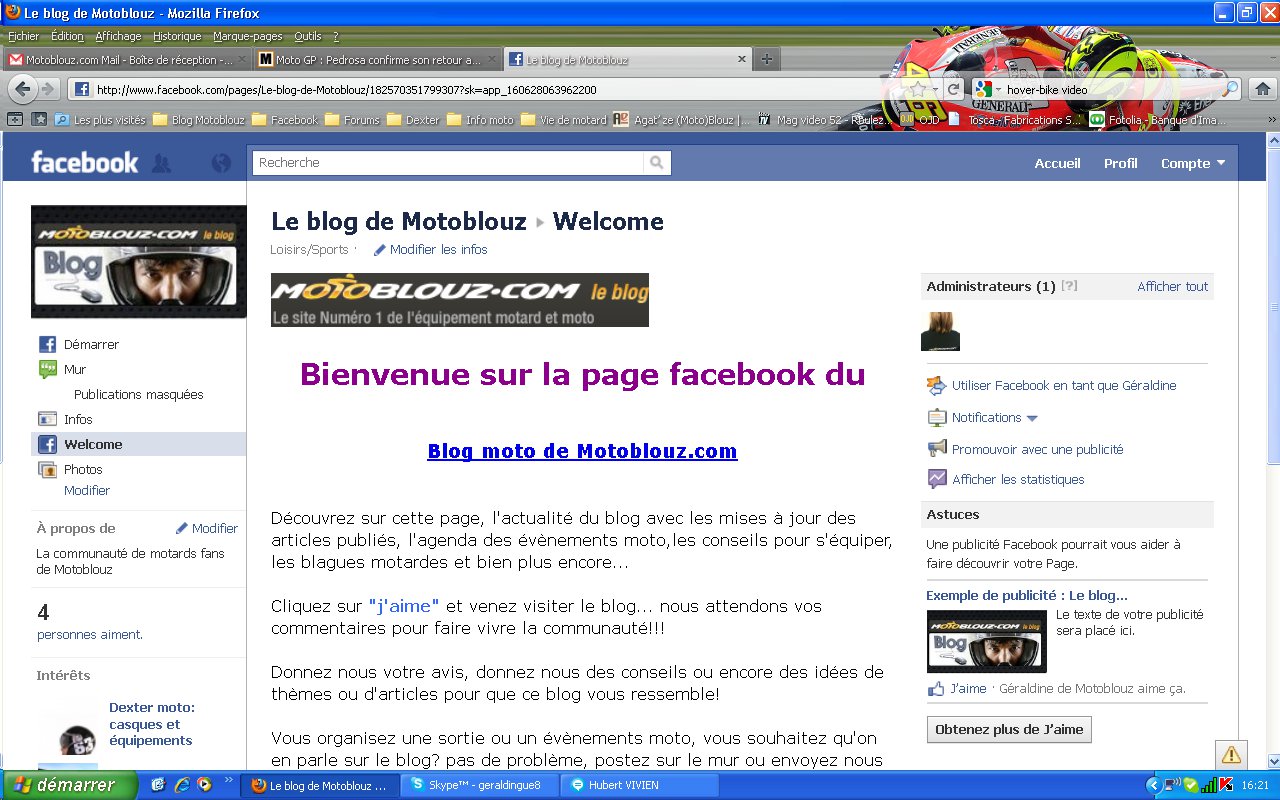Click the Facebook logo in the blue bar

(x=85, y=162)
